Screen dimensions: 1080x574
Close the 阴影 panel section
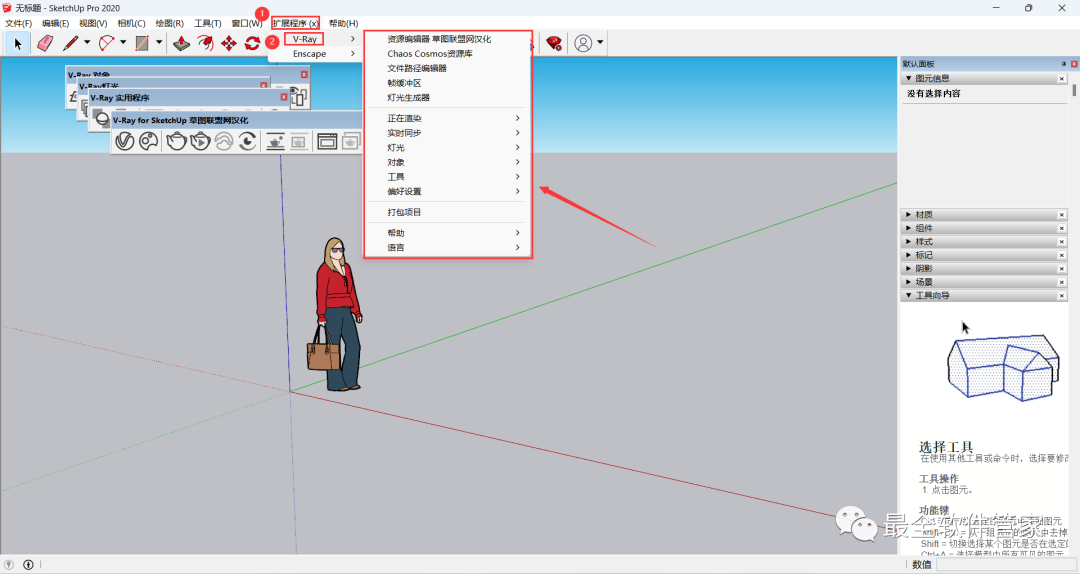(x=1061, y=269)
